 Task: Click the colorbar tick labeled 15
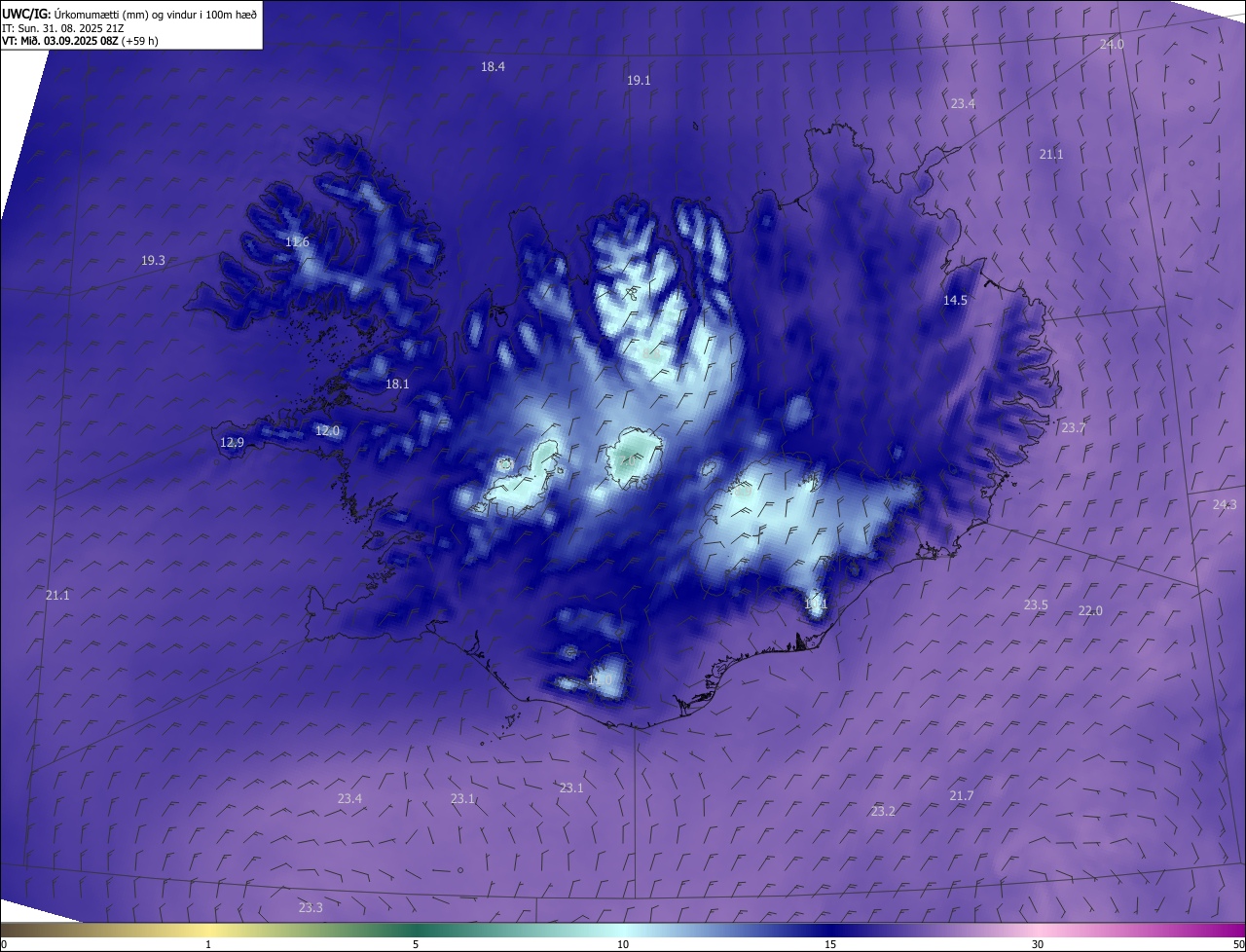click(830, 944)
